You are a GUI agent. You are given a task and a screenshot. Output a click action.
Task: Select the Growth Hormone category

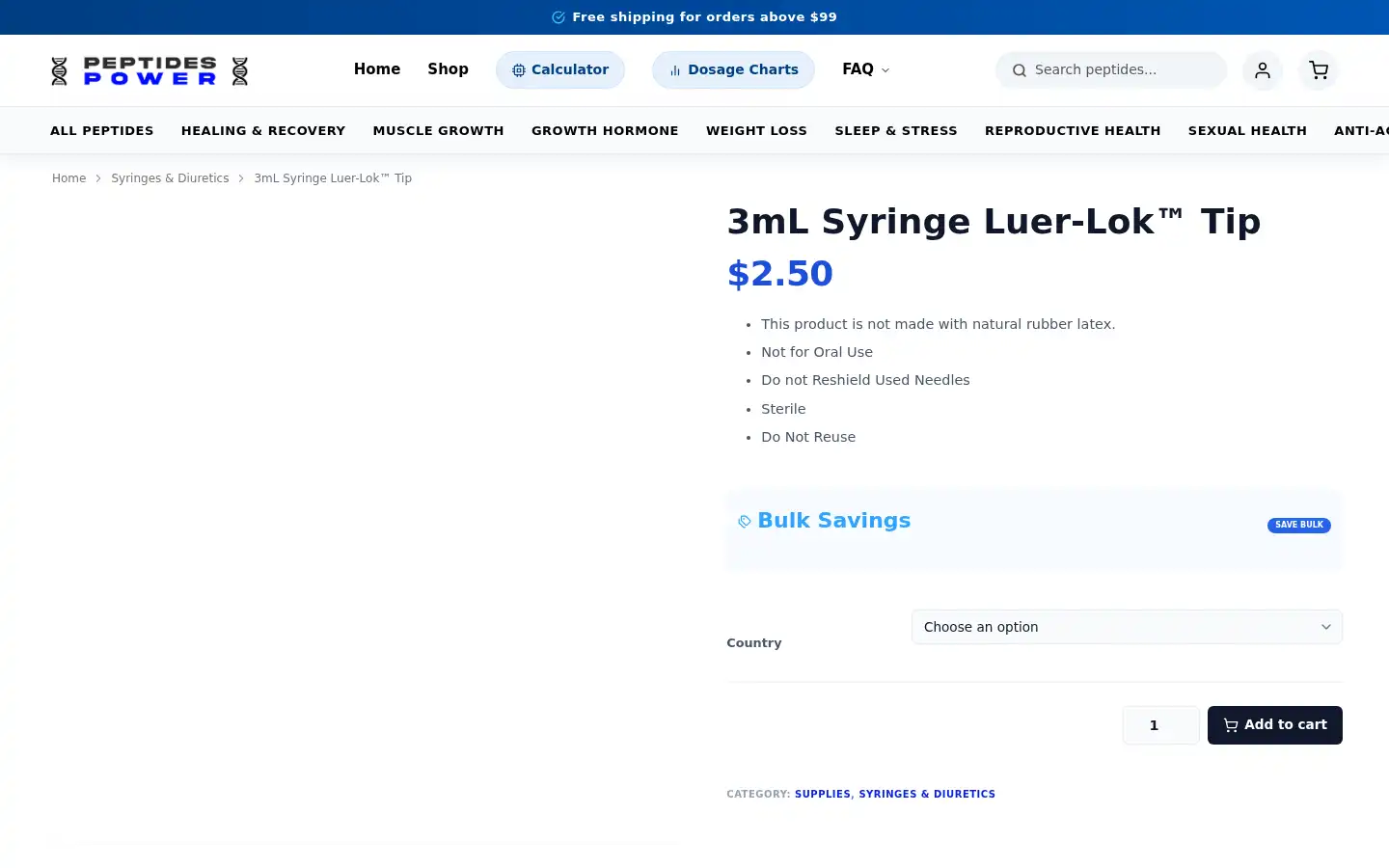pos(605,131)
